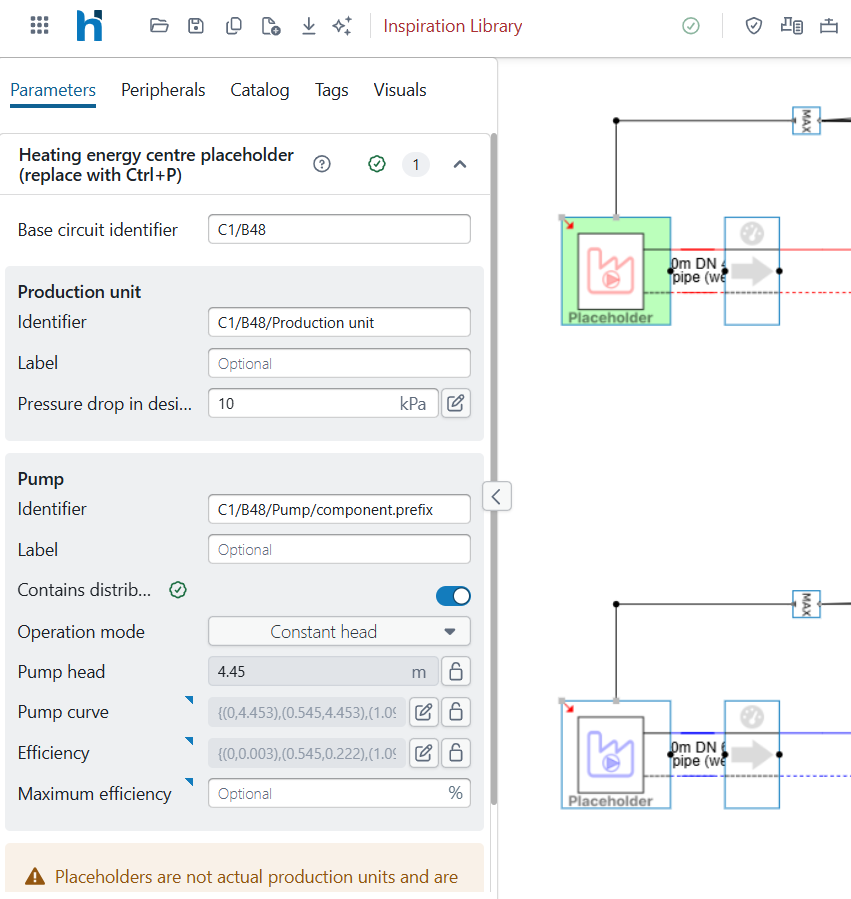Click the Hysopt 'h' logo
The width and height of the screenshot is (851, 899).
(x=89, y=26)
